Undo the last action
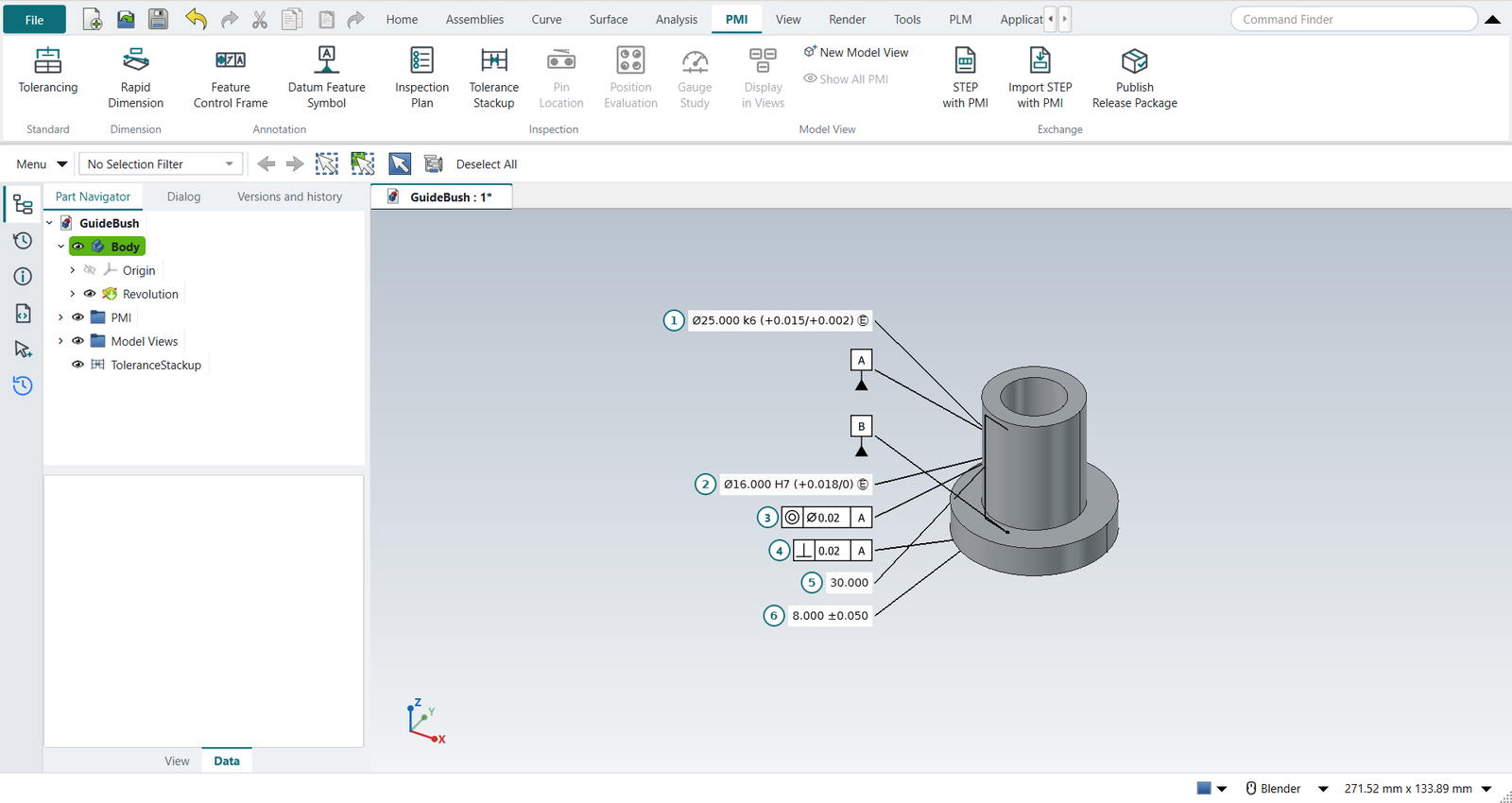 click(x=196, y=19)
